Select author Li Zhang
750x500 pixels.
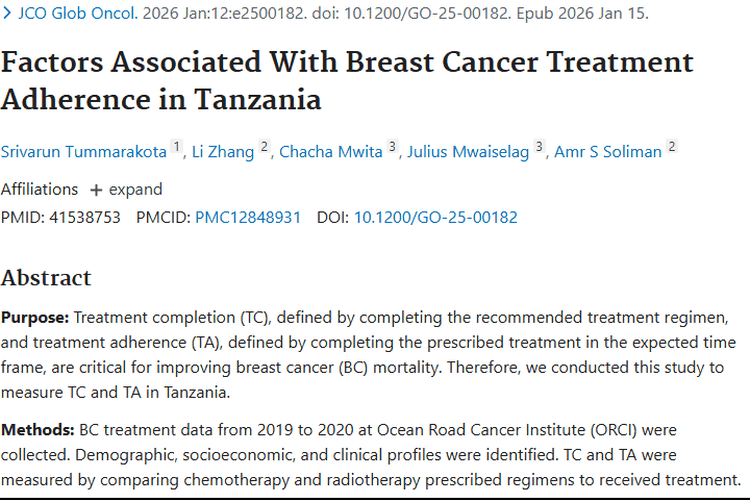[224, 152]
